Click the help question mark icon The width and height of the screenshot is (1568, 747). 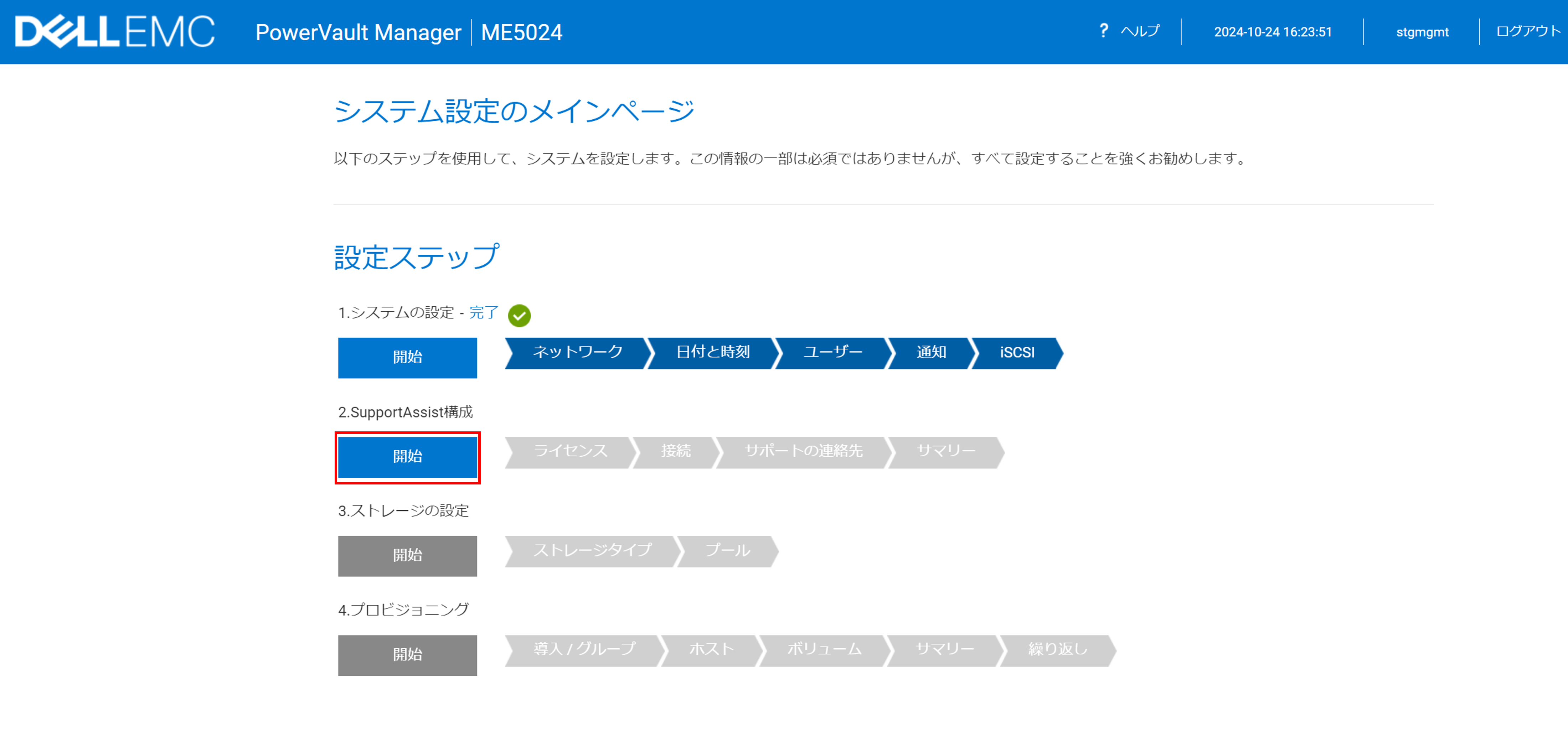tap(1104, 30)
